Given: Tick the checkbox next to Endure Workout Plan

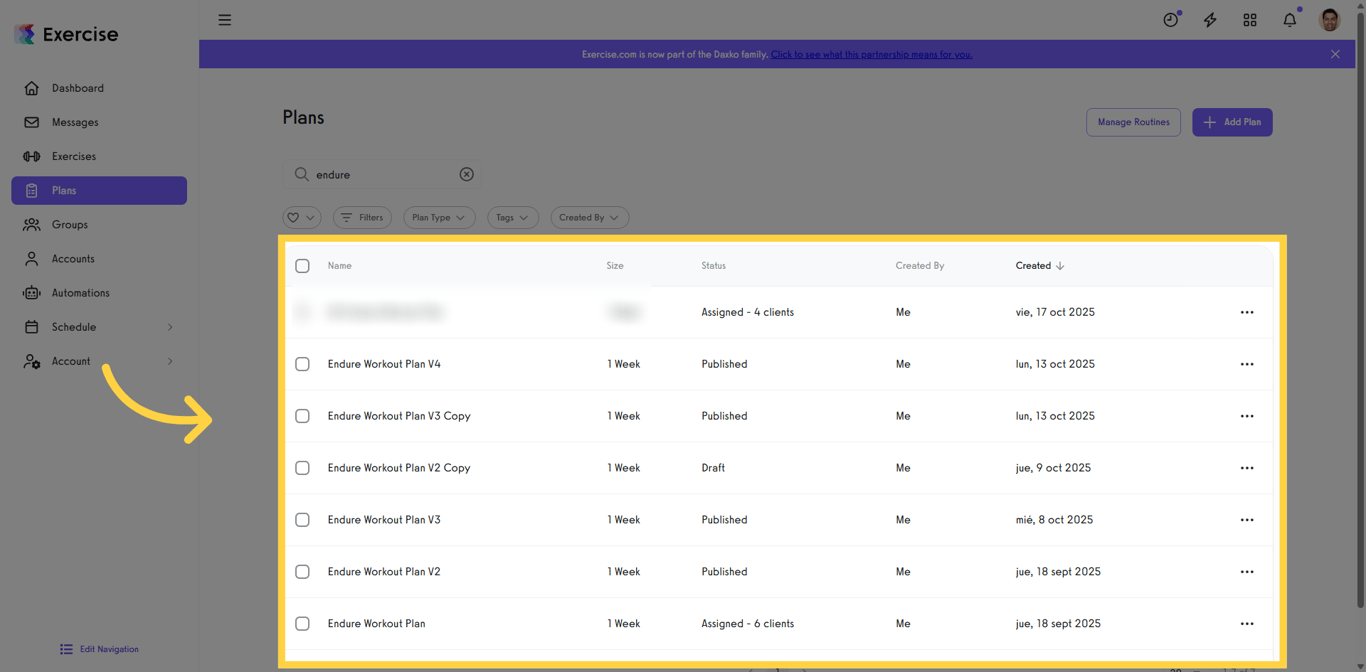Looking at the screenshot, I should [x=302, y=623].
